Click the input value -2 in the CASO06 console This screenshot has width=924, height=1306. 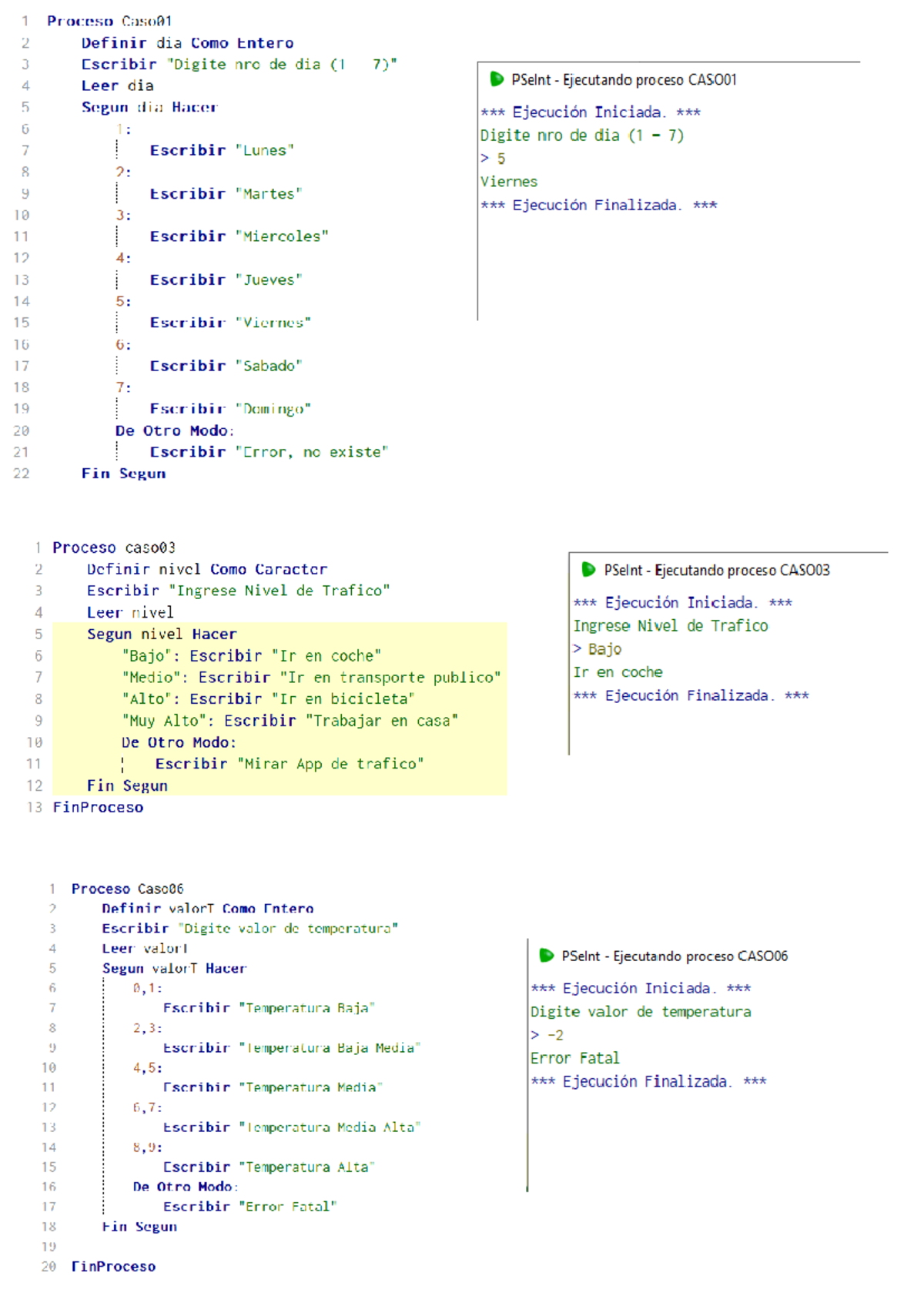555,1035
